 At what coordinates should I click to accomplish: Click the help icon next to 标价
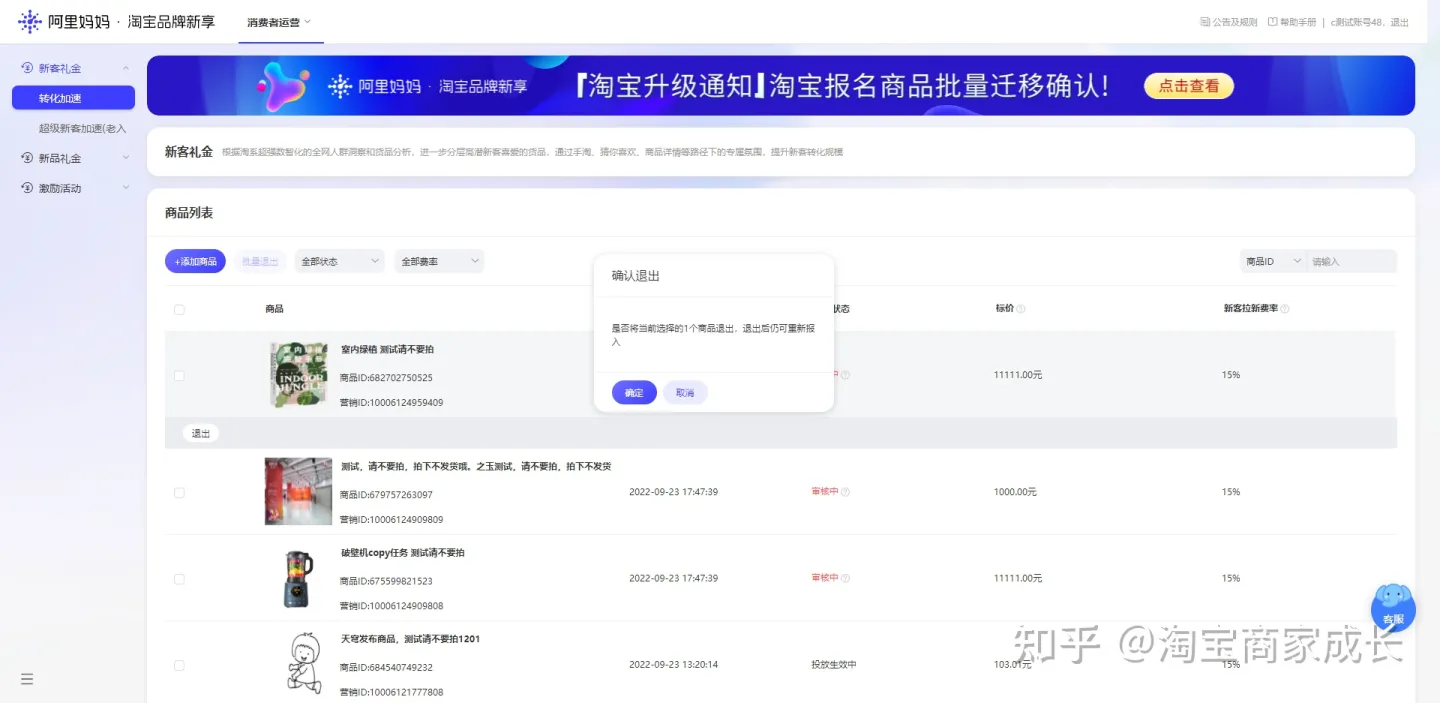[1021, 309]
